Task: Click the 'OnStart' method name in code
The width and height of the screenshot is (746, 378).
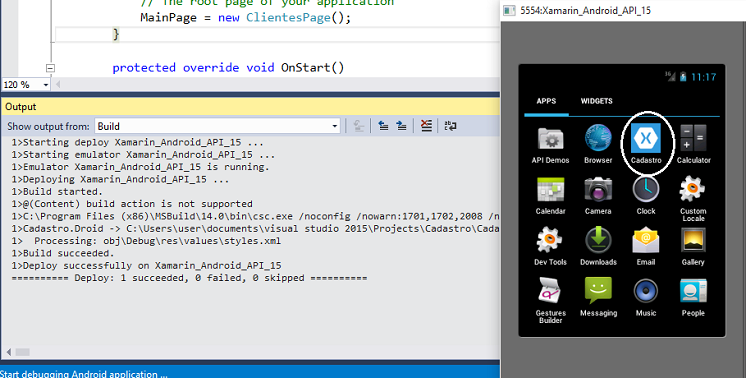Action: coord(305,68)
